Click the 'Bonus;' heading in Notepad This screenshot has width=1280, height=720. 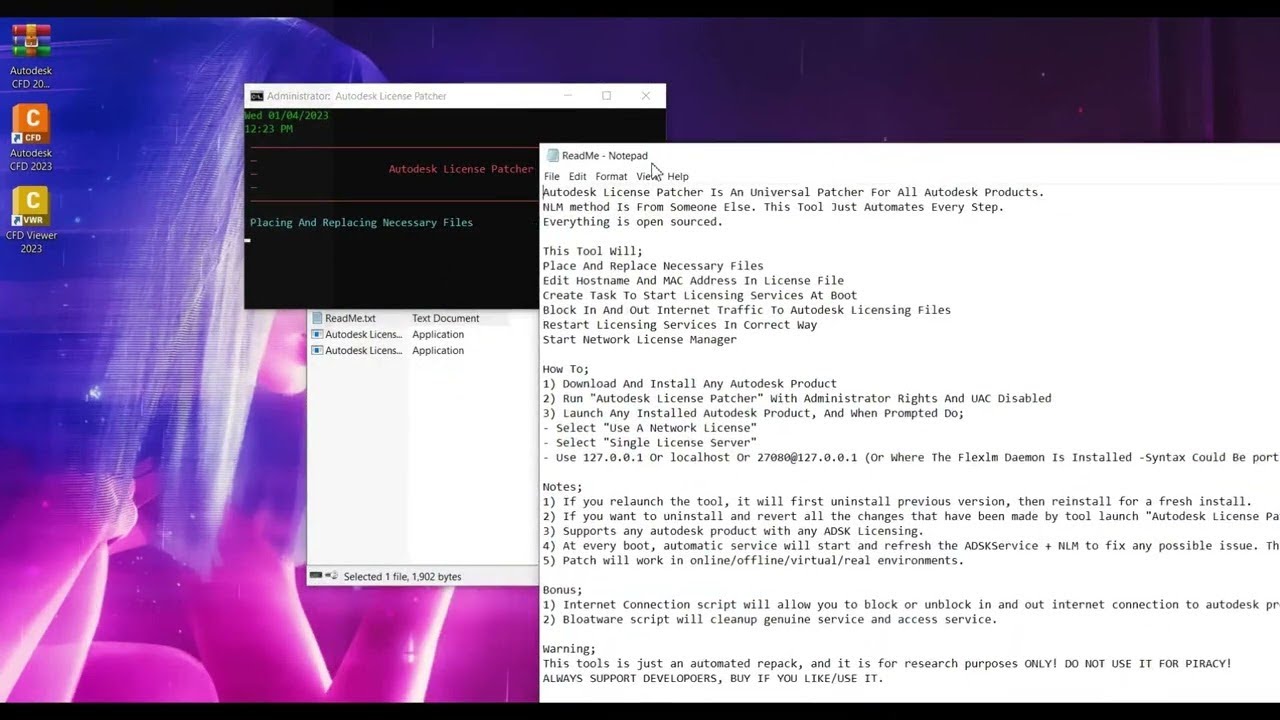pyautogui.click(x=562, y=590)
